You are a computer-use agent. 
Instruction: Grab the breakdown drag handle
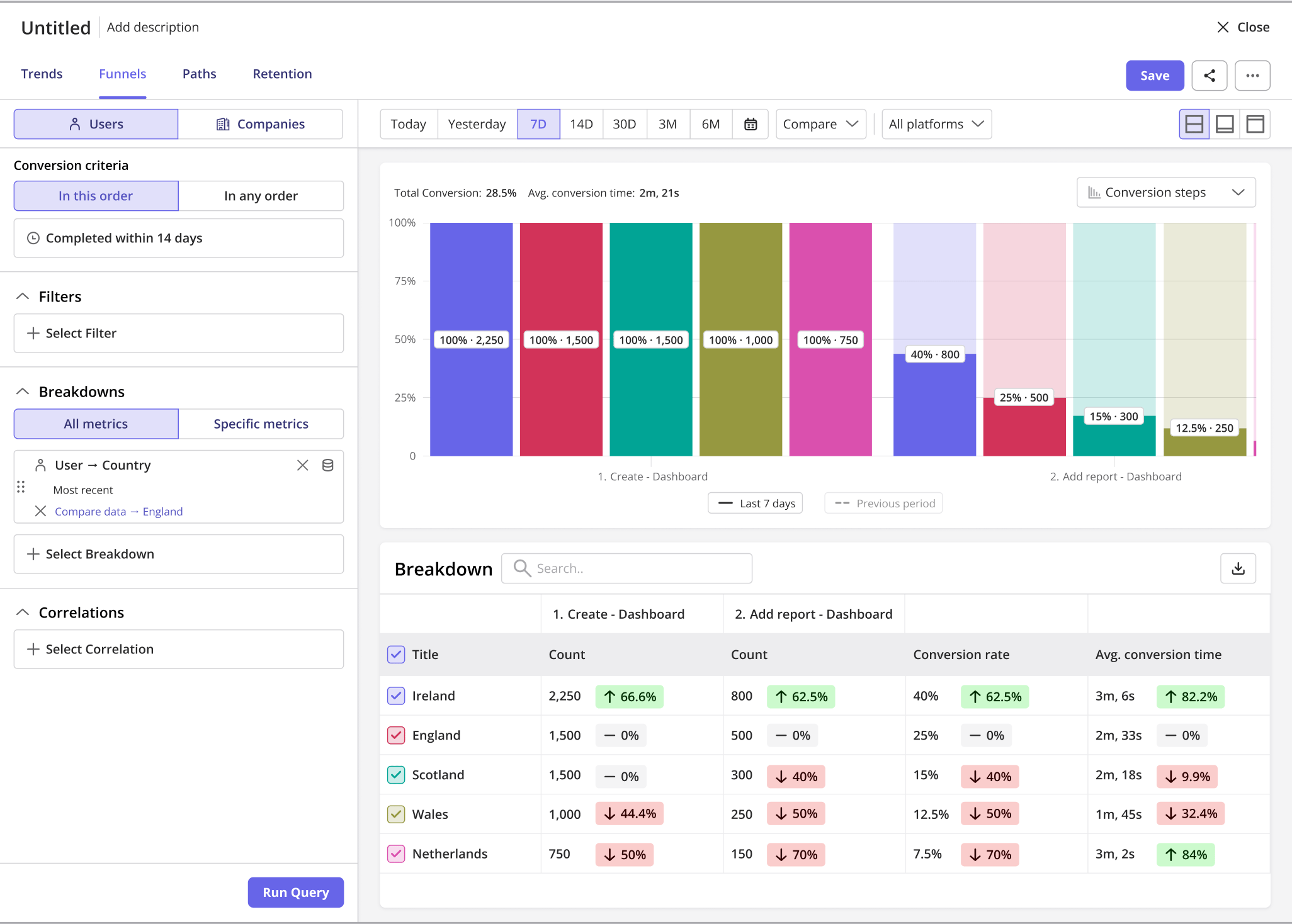(x=21, y=487)
